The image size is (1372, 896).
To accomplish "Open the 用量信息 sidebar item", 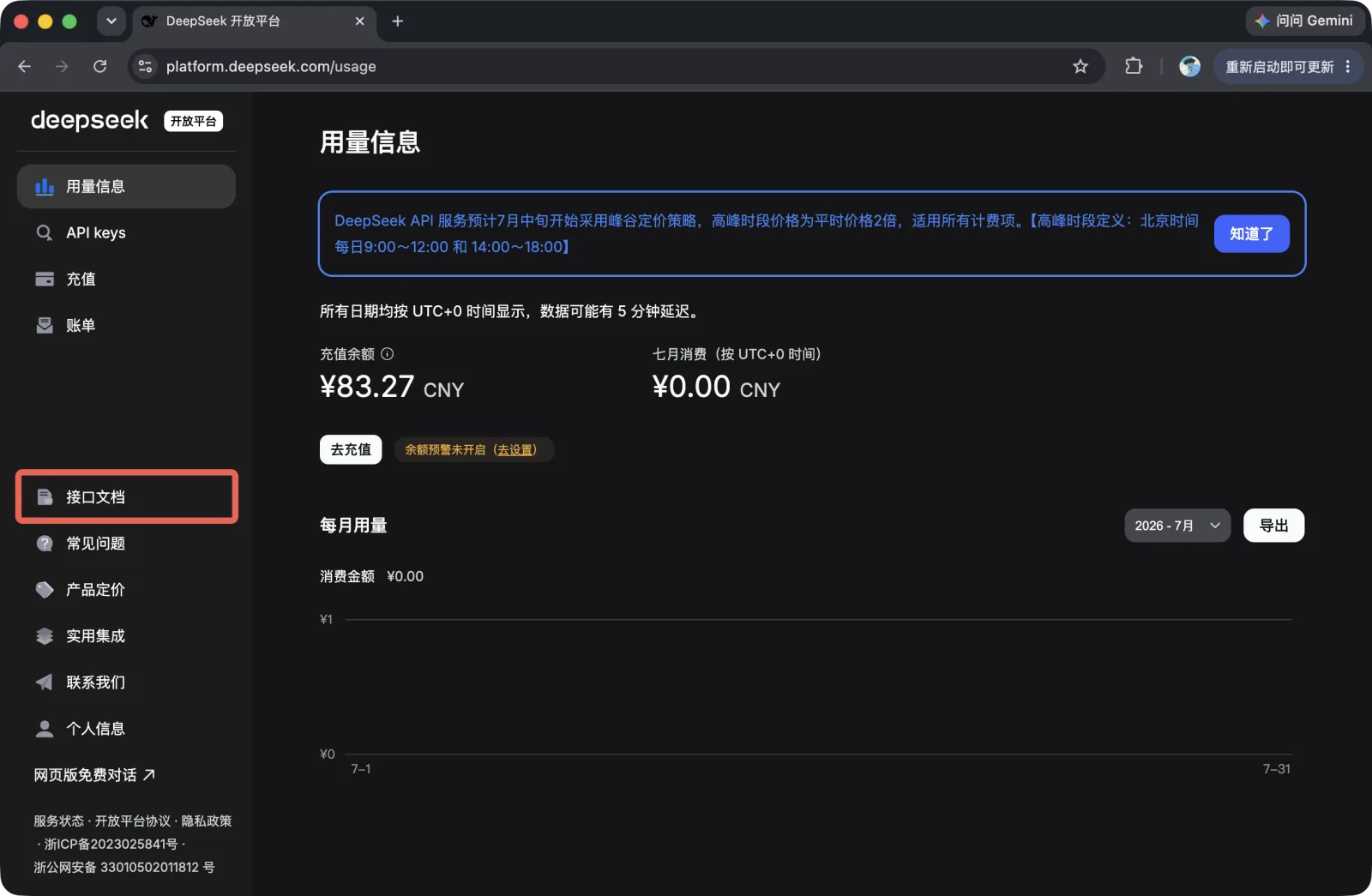I will click(x=126, y=186).
